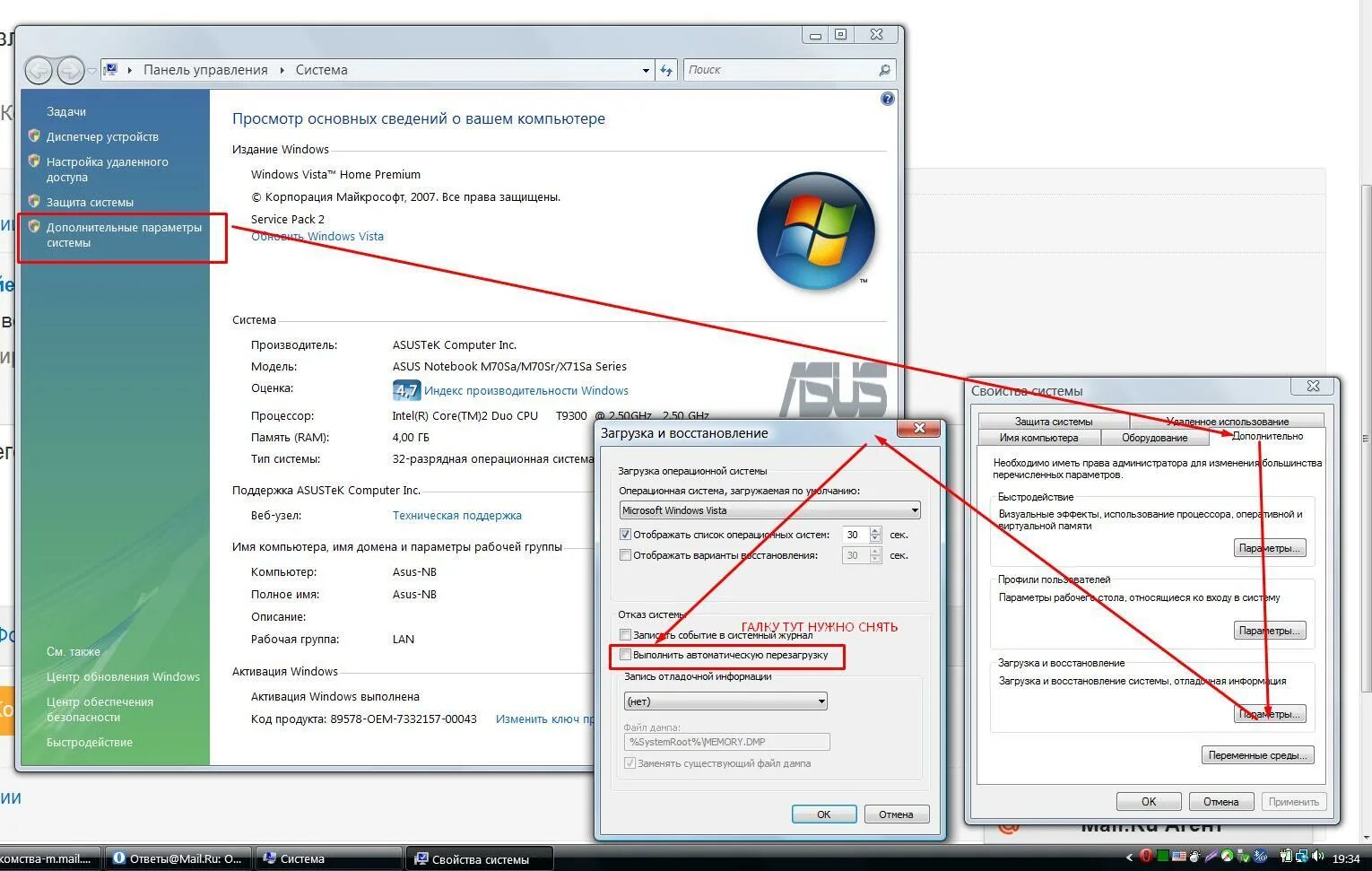Image resolution: width=1372 pixels, height=871 pixels.
Task: Click the shield icon beside Диспетчер устройств
Action: tap(34, 135)
